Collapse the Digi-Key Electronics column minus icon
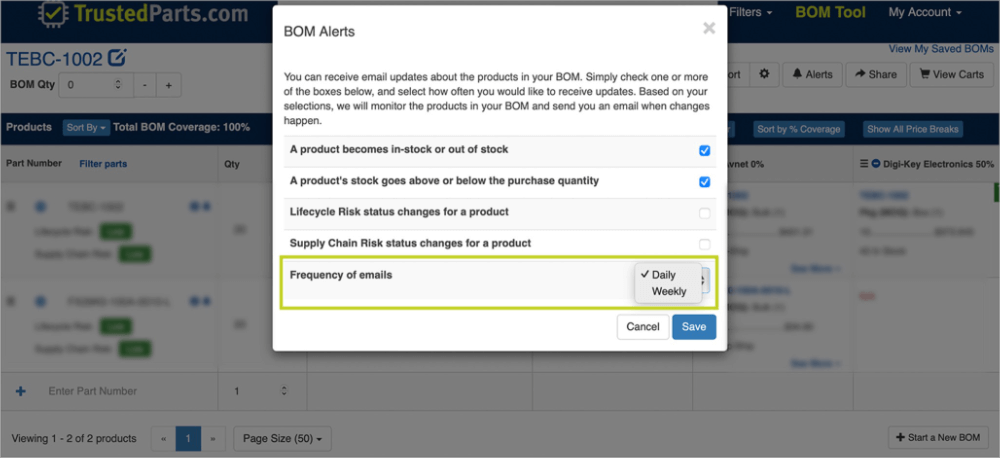Image resolution: width=1000 pixels, height=458 pixels. click(x=876, y=162)
